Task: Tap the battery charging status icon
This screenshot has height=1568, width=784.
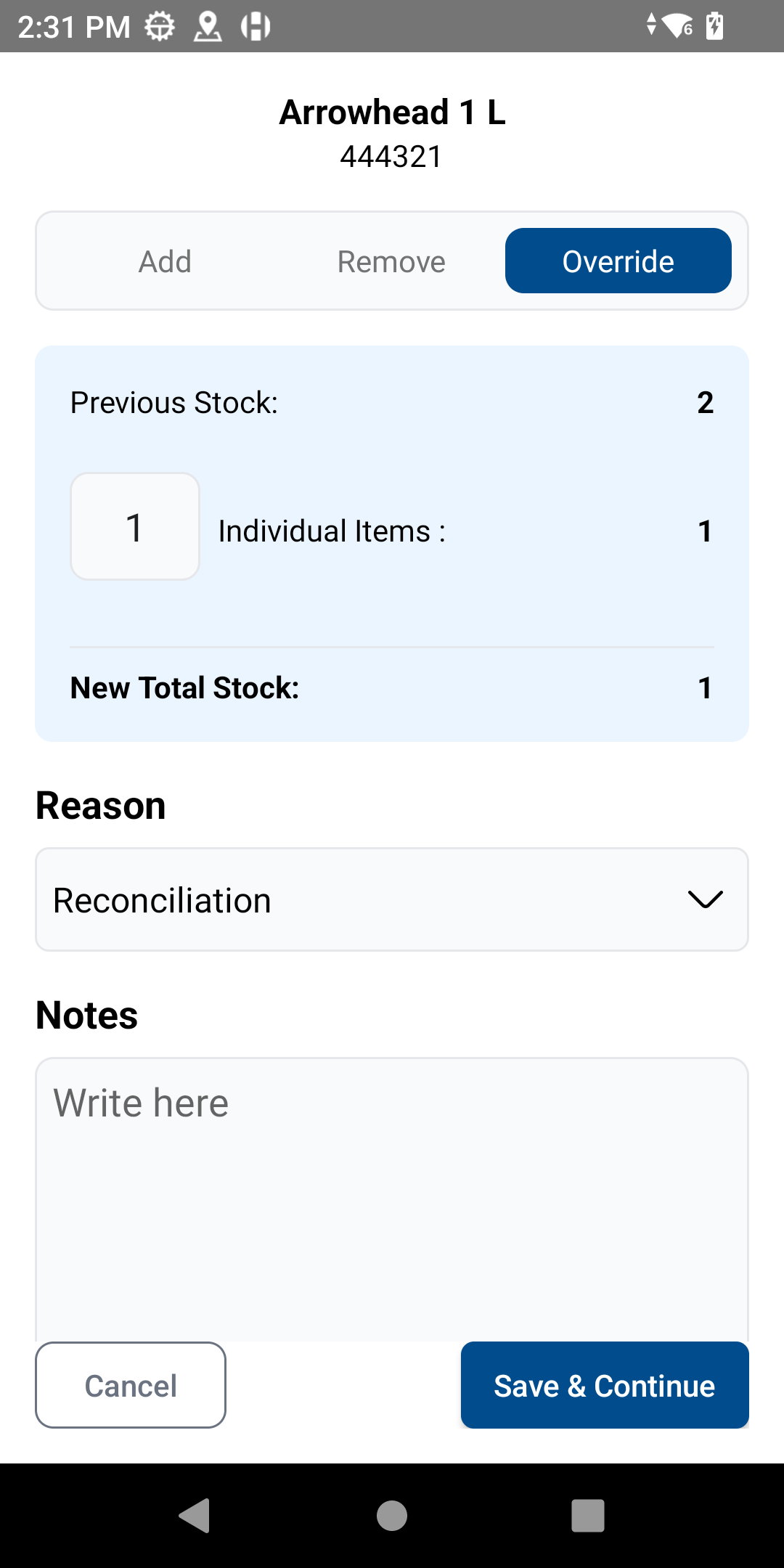Action: coord(715,27)
